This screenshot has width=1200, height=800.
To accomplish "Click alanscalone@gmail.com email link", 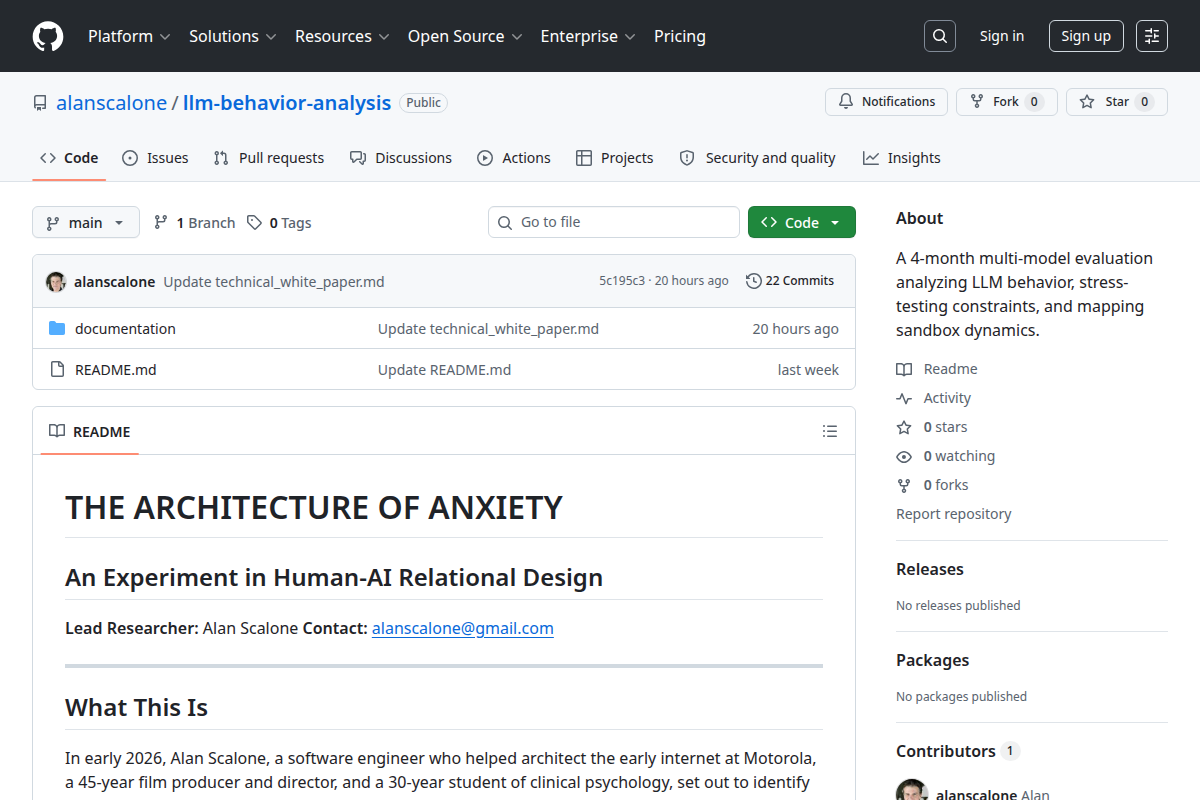I will 463,628.
